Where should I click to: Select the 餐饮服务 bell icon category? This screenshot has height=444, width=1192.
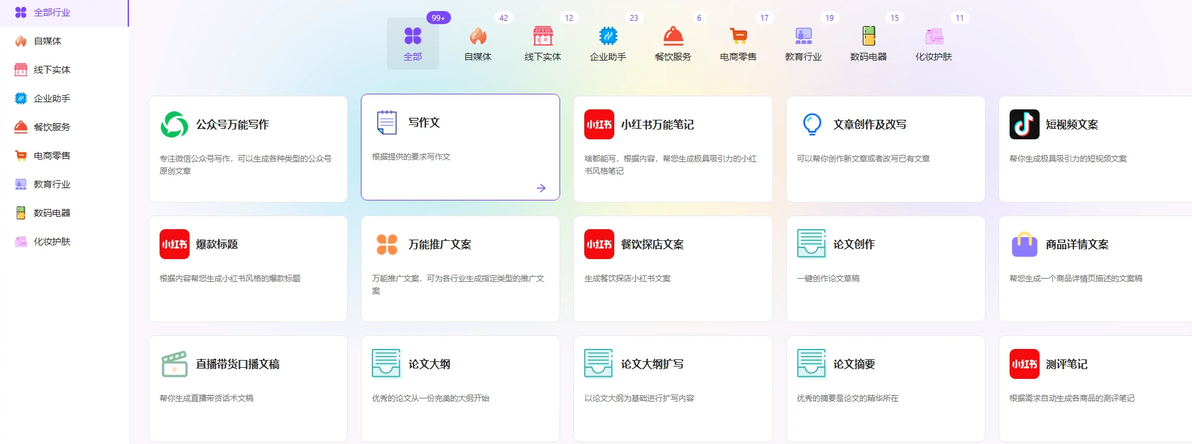pyautogui.click(x=673, y=35)
